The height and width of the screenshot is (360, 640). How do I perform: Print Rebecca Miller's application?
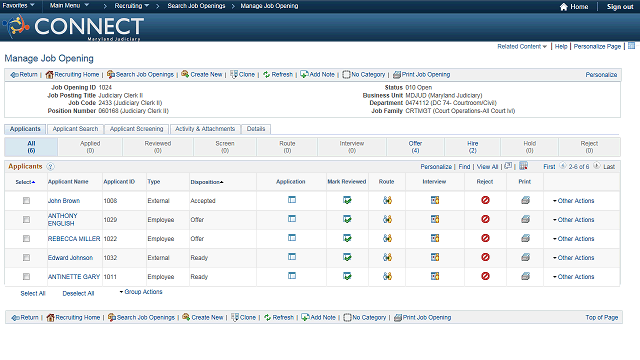tap(525, 238)
